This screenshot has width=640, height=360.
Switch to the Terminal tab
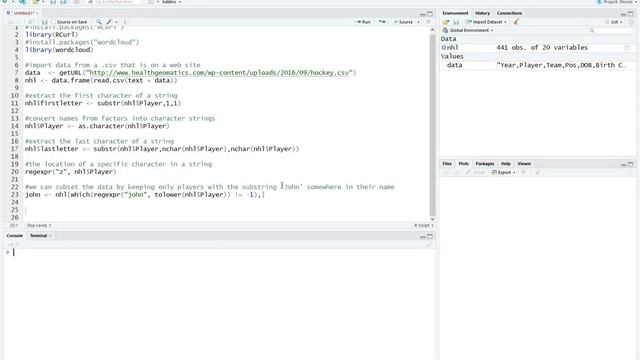point(38,236)
